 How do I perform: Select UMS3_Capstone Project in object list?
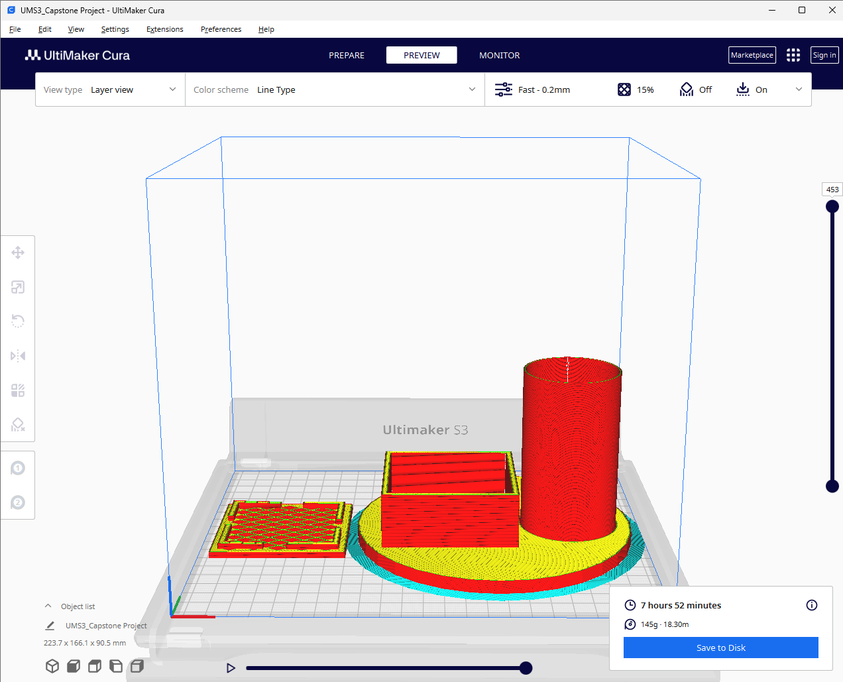tap(106, 626)
